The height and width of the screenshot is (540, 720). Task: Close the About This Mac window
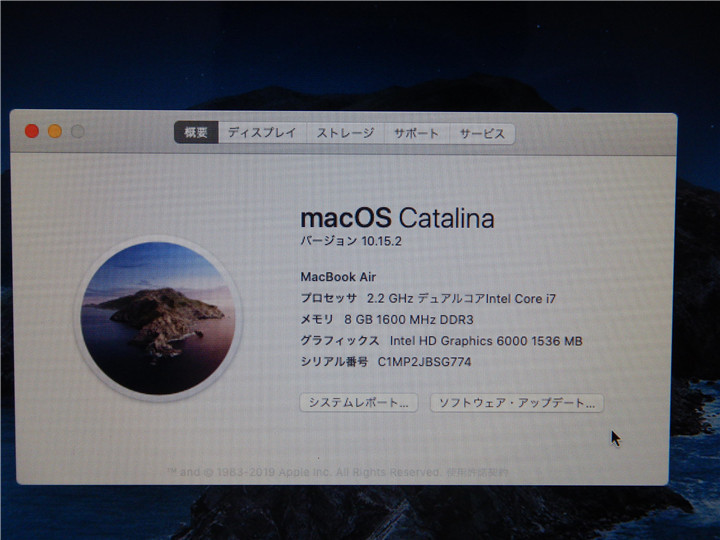[32, 131]
